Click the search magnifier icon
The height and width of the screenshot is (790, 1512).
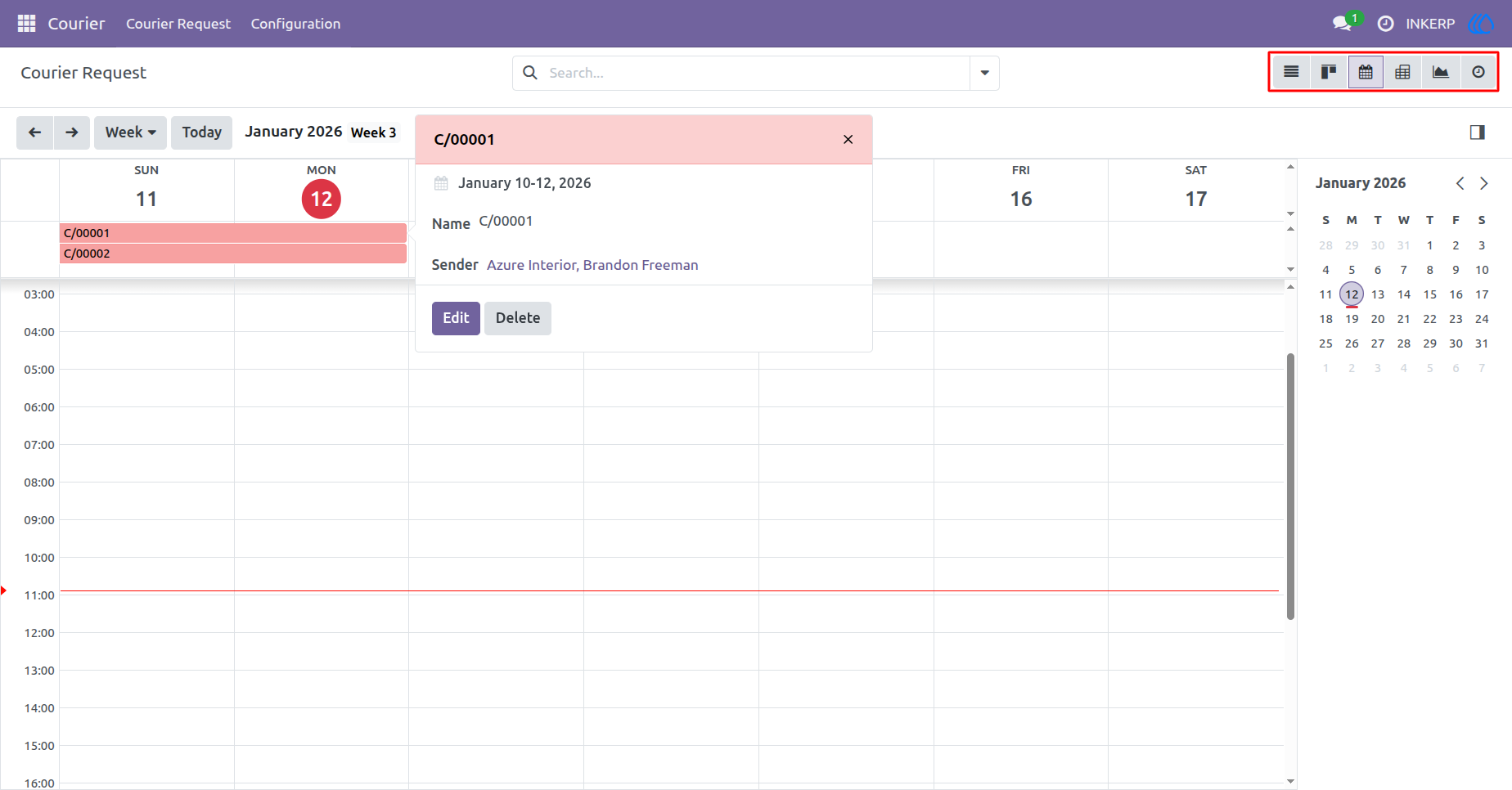[x=530, y=73]
